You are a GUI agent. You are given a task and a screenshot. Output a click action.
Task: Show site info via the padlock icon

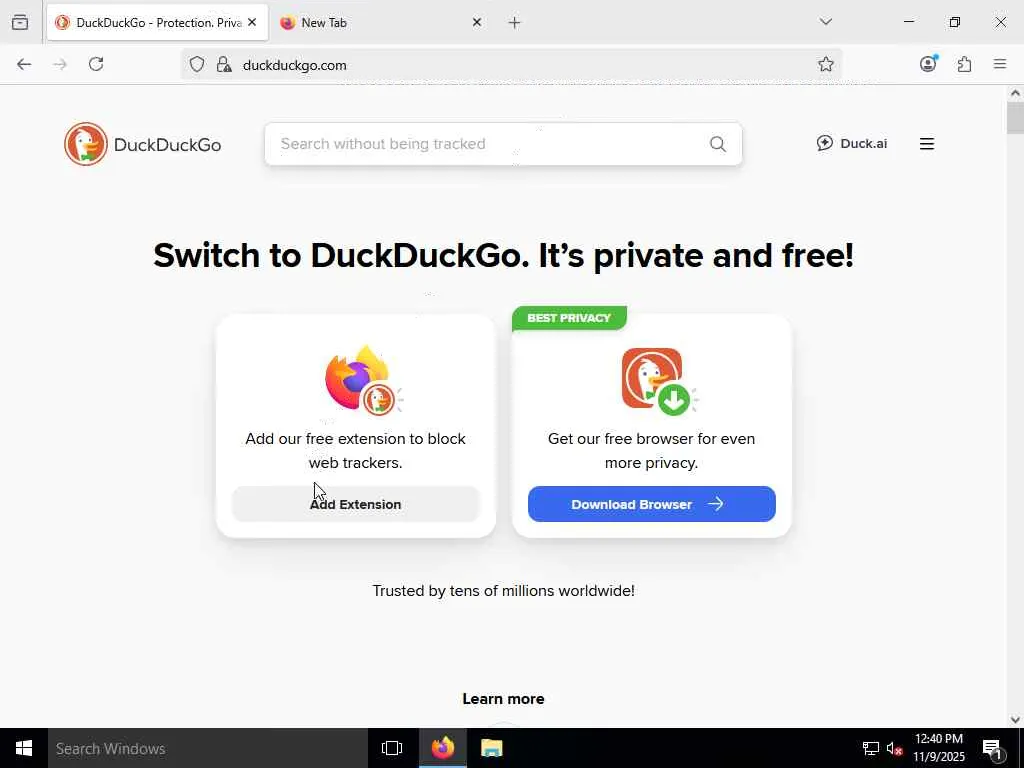tap(223, 65)
